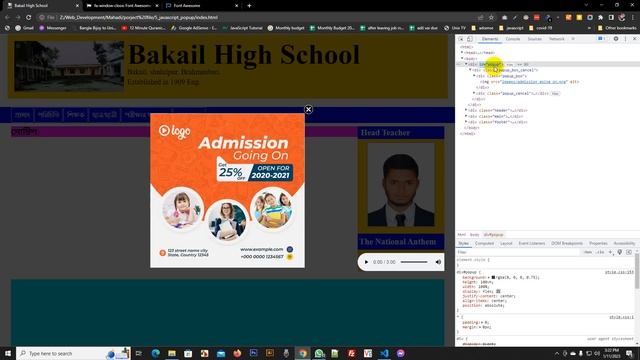This screenshot has height=360, width=640.
Task: Open the DevTools issues counter badge
Action: click(602, 39)
